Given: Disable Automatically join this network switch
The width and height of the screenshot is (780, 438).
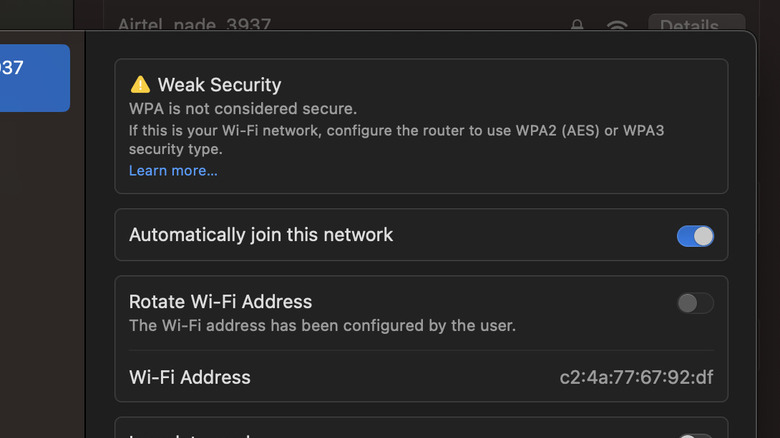Looking at the screenshot, I should (695, 236).
